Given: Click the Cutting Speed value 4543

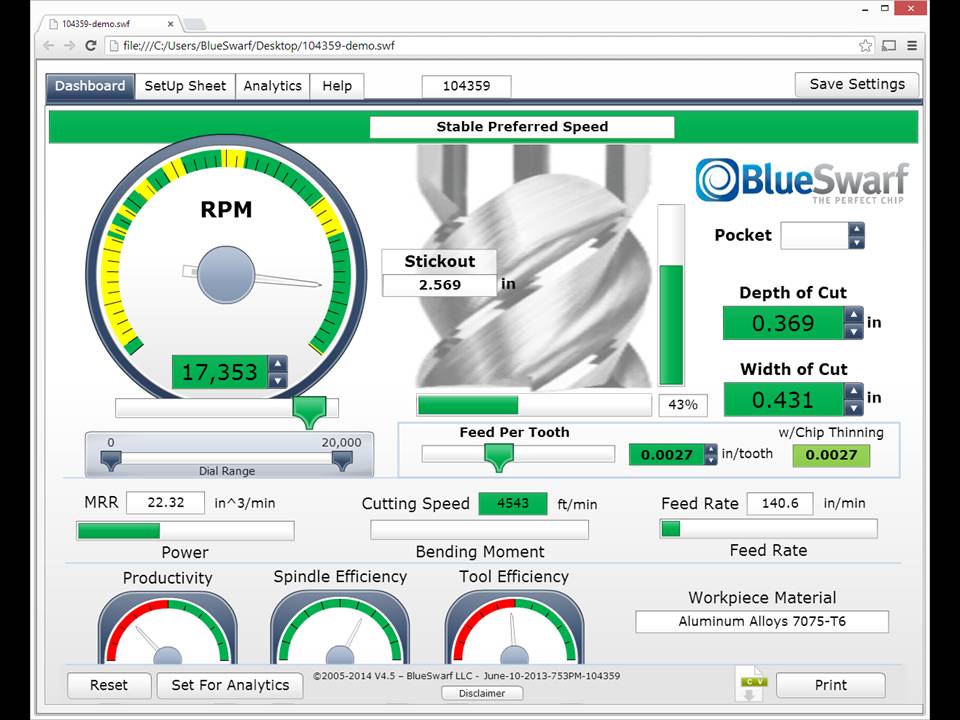Looking at the screenshot, I should coord(512,503).
